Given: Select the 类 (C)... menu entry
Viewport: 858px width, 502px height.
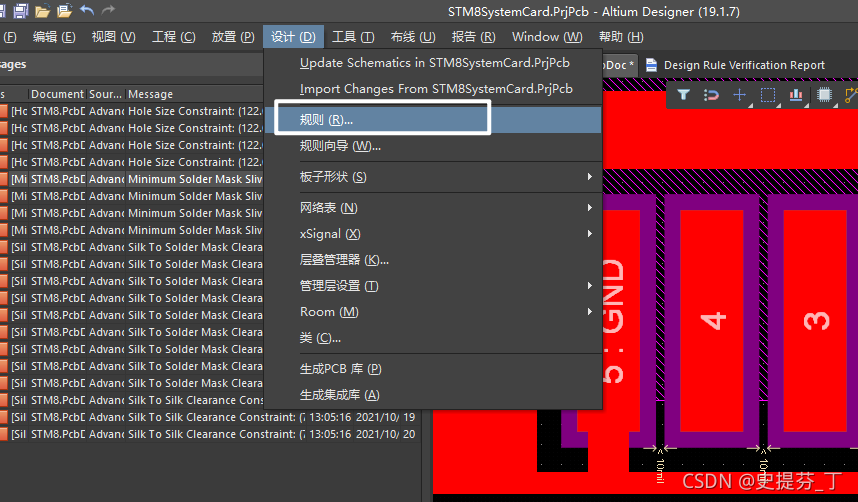Looking at the screenshot, I should click(433, 338).
